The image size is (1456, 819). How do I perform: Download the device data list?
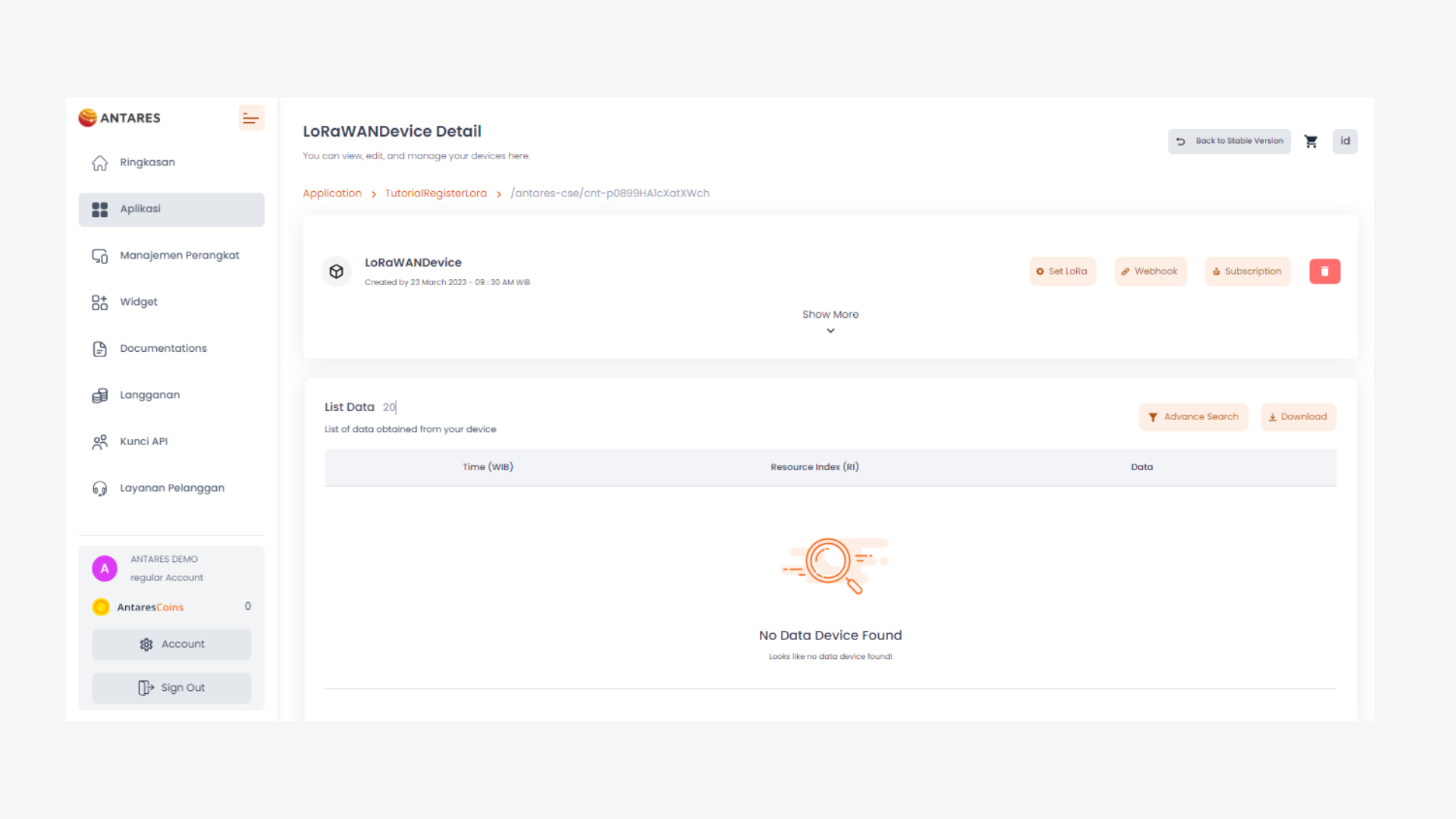point(1298,417)
